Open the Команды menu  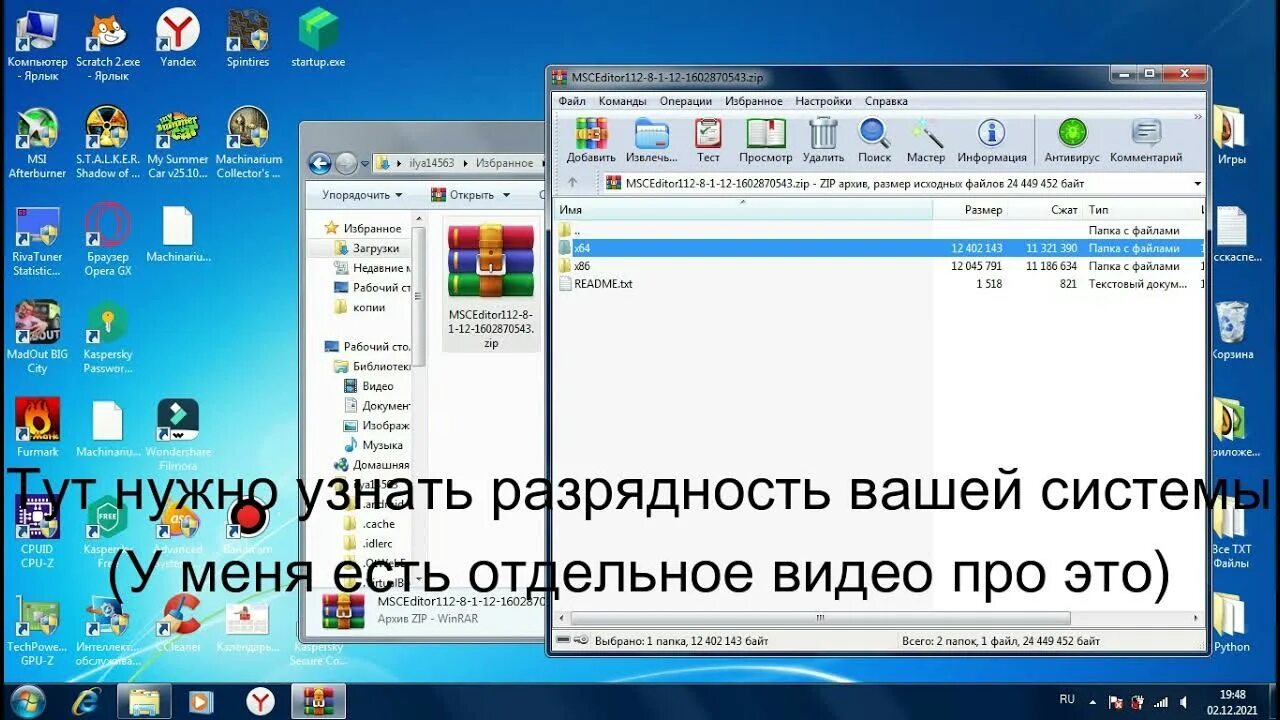(x=622, y=101)
